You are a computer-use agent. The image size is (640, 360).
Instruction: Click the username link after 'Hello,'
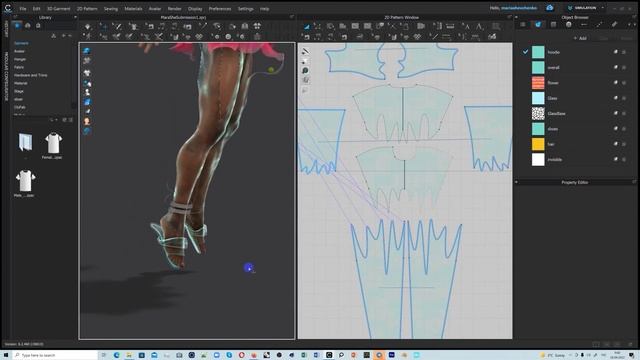click(519, 8)
